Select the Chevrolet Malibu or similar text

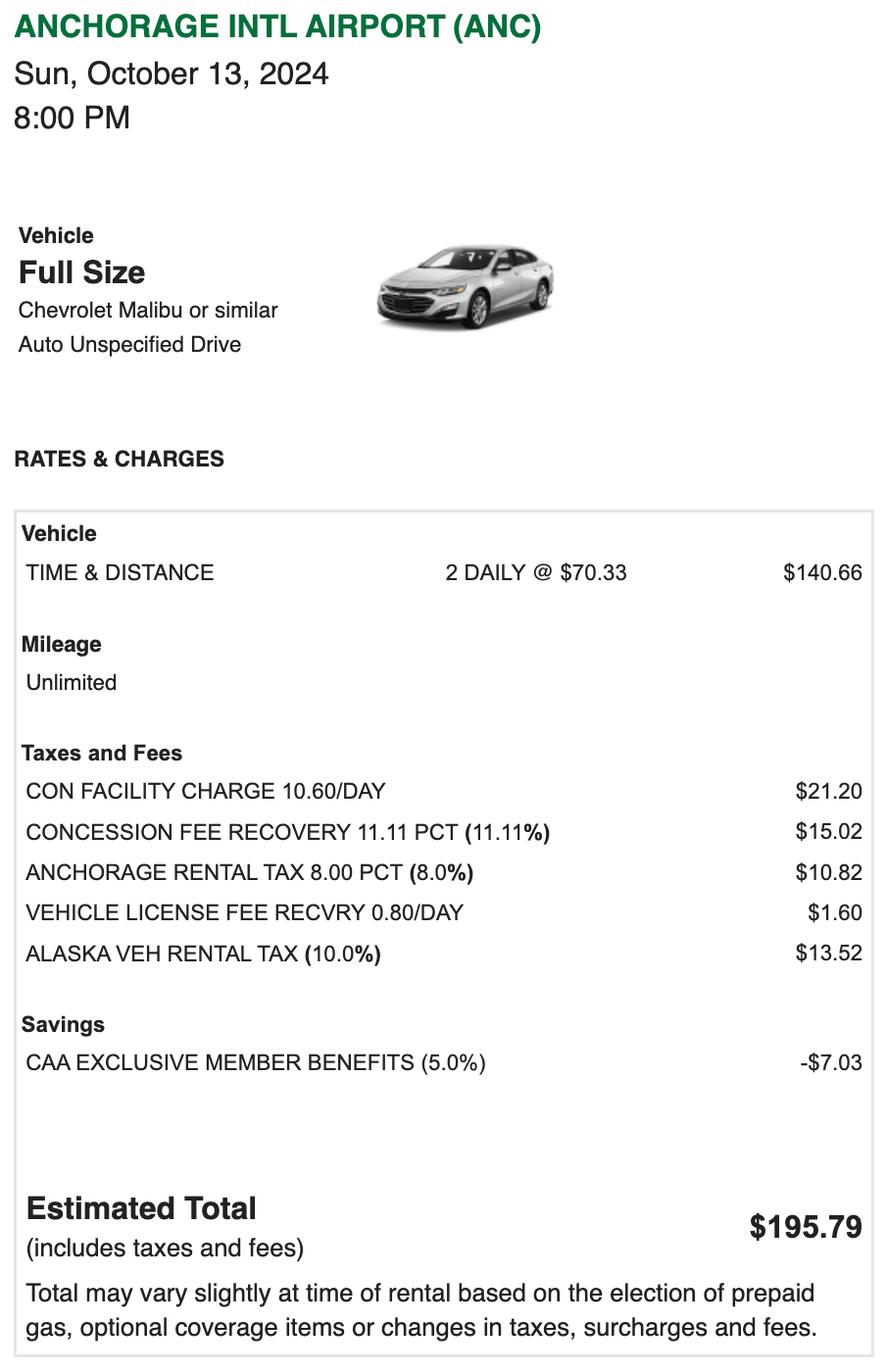(x=148, y=311)
